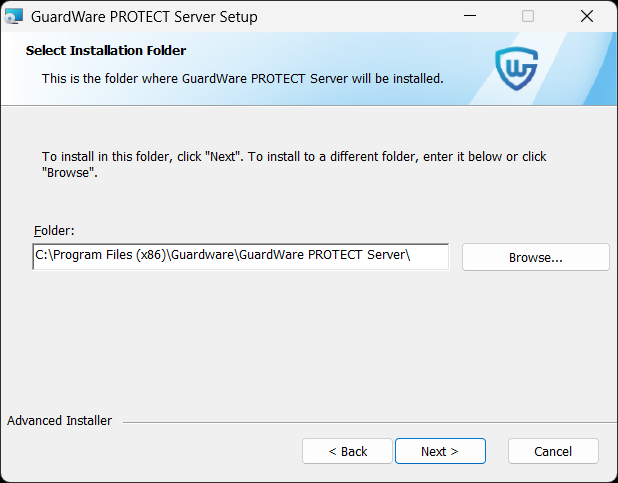The height and width of the screenshot is (483, 618).
Task: Cancel the installation
Action: pos(553,451)
